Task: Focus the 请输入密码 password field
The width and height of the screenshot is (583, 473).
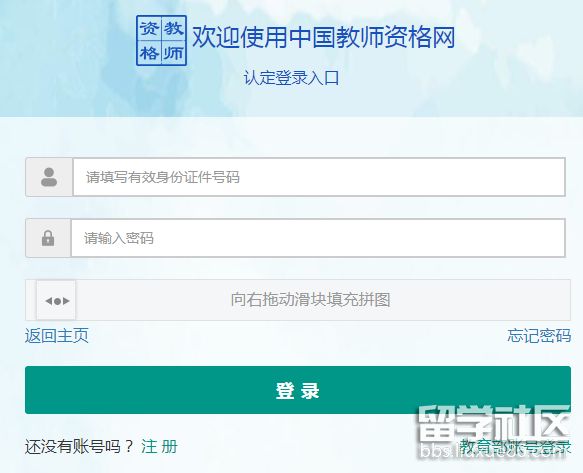Action: (x=318, y=238)
